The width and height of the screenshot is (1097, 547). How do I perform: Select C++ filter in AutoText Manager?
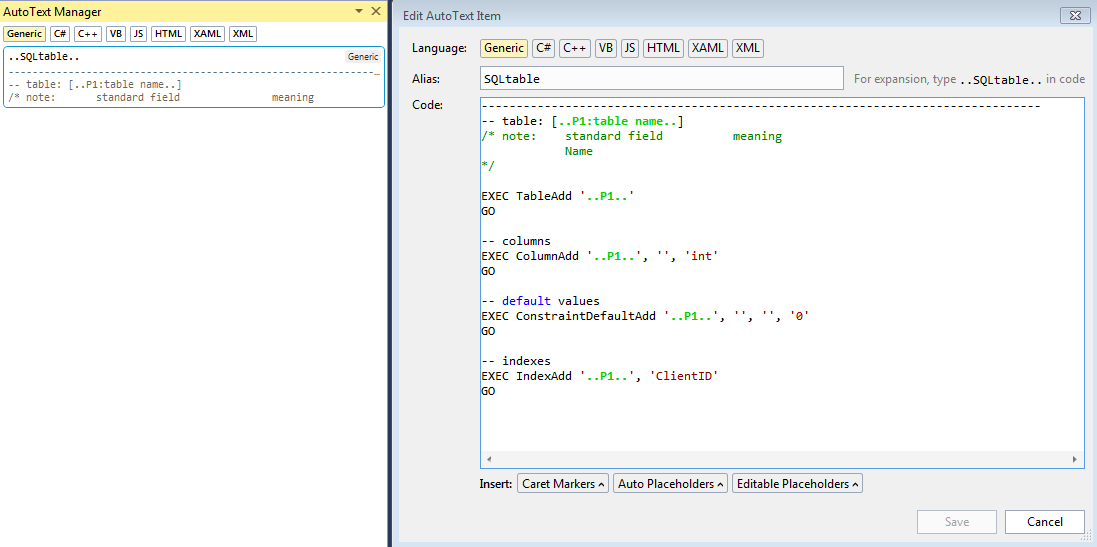[x=88, y=34]
